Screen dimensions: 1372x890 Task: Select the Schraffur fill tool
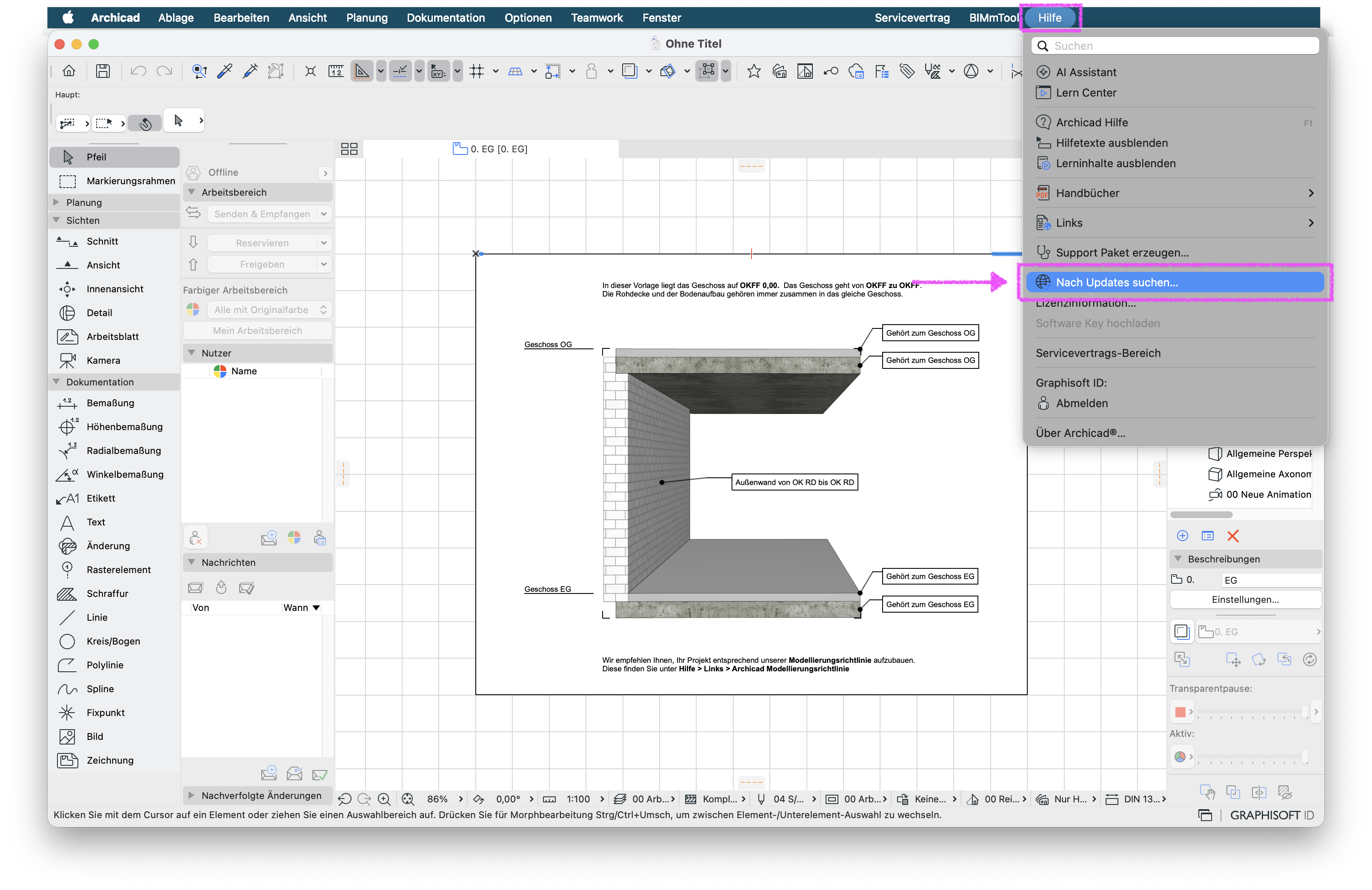[x=114, y=594]
